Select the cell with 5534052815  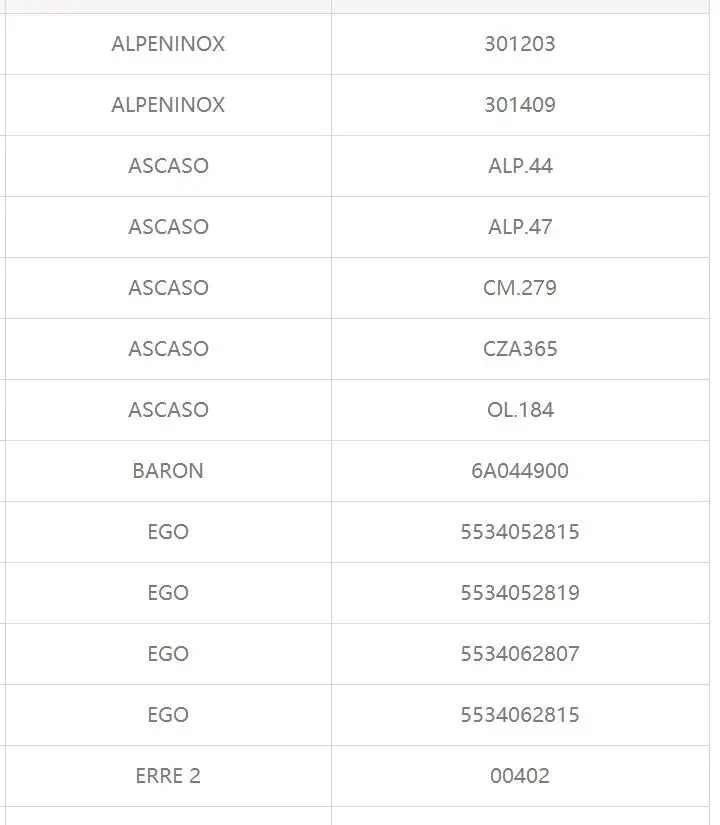tap(520, 532)
